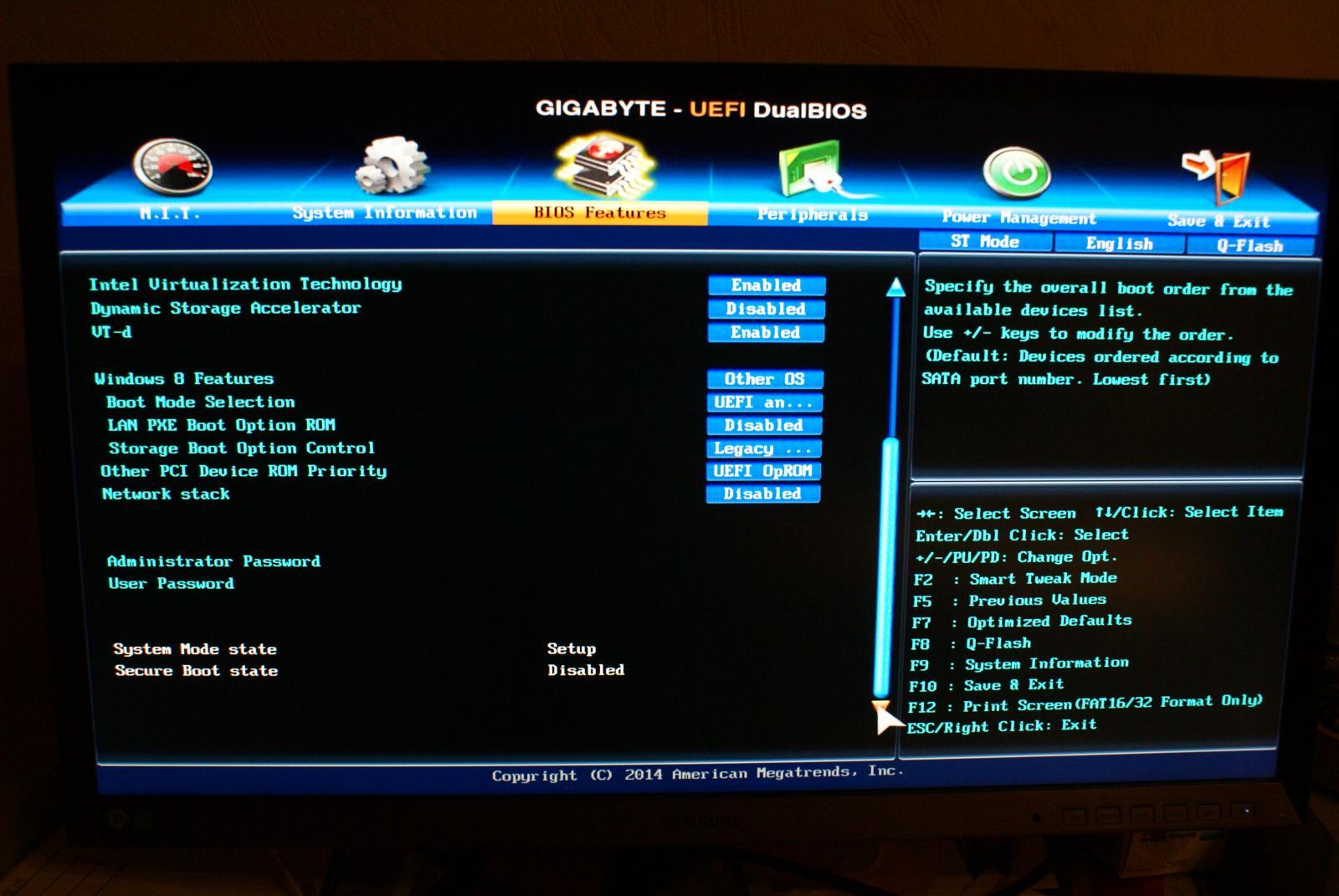Click the scrollbar up arrow
Viewport: 1339px width, 896px height.
(x=895, y=287)
